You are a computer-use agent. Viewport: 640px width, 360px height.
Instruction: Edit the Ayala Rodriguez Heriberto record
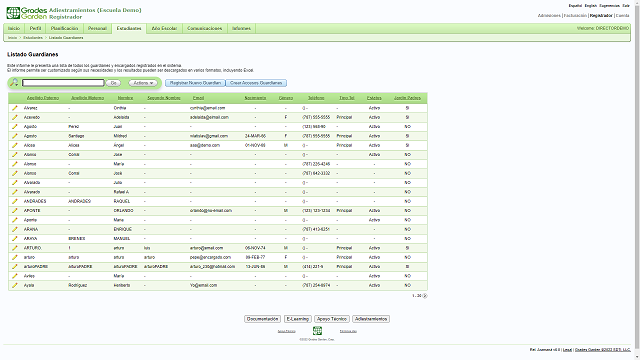pyautogui.click(x=15, y=285)
